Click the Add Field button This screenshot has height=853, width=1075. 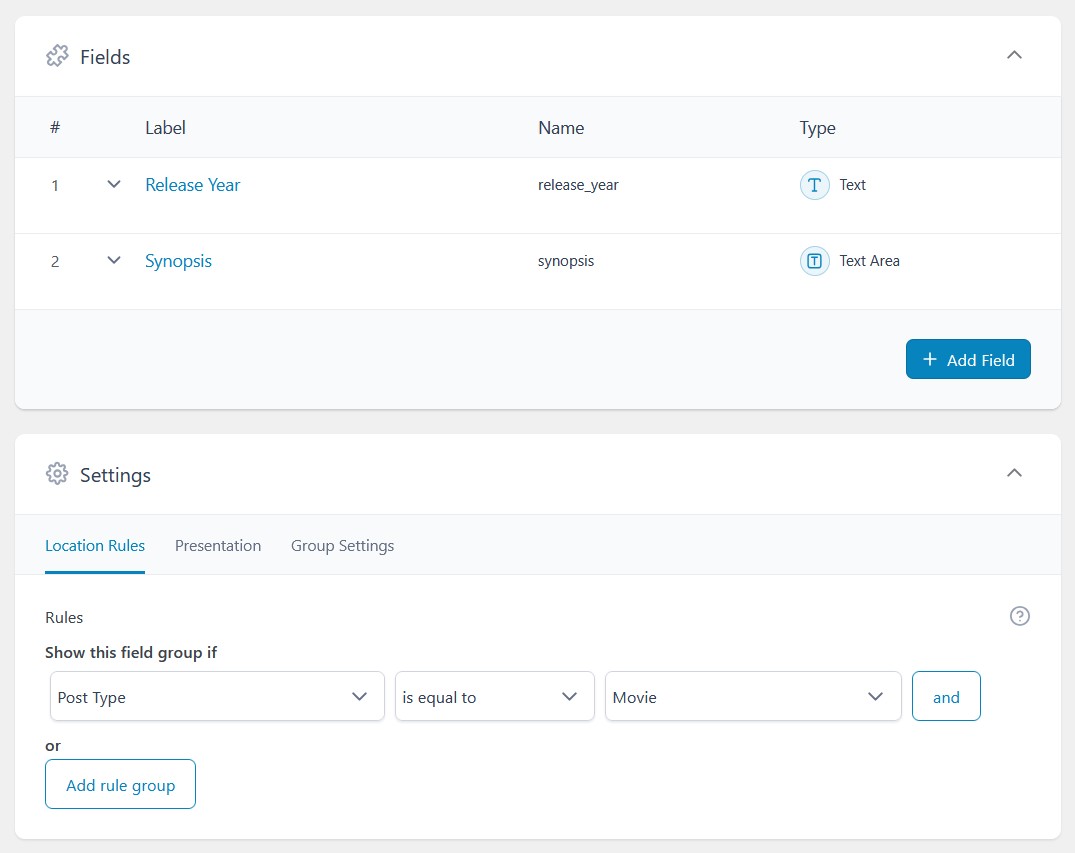pyautogui.click(x=968, y=359)
